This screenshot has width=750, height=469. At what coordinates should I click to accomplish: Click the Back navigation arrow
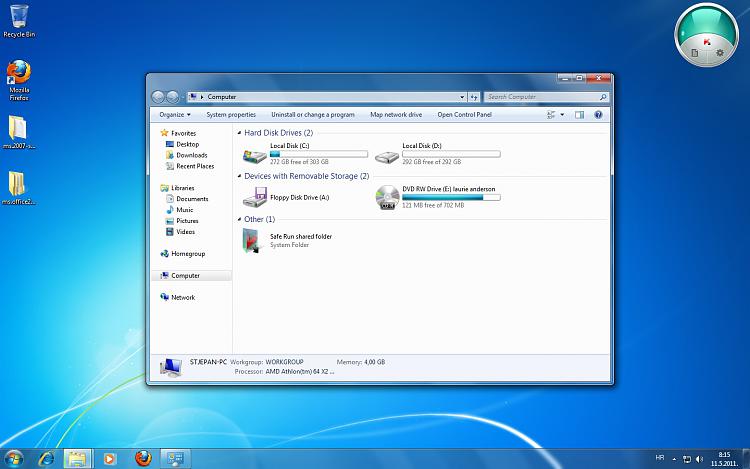point(158,97)
